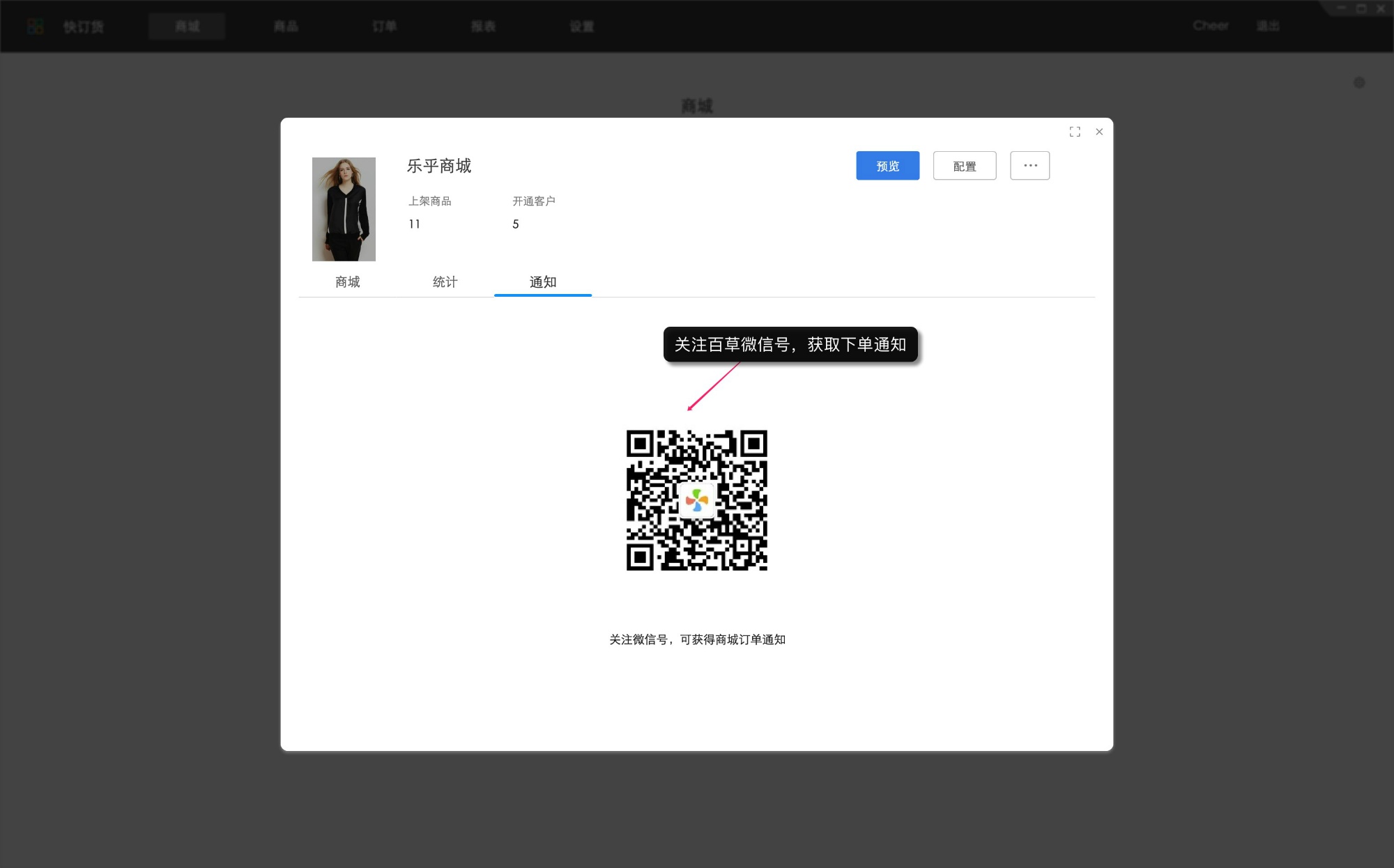Open the 设置 menu
The width and height of the screenshot is (1394, 868).
pyautogui.click(x=582, y=26)
